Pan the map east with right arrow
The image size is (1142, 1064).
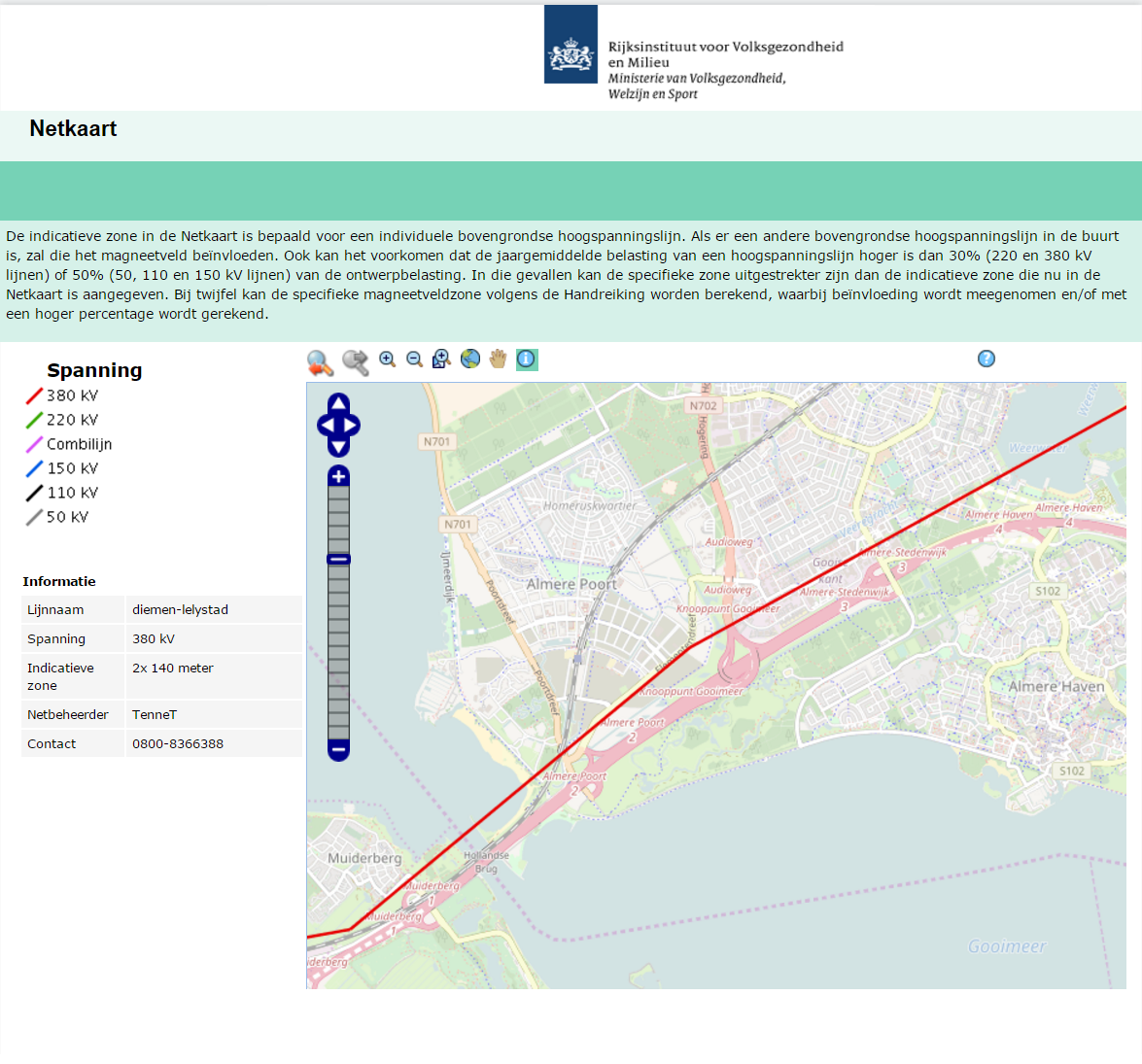click(x=352, y=426)
